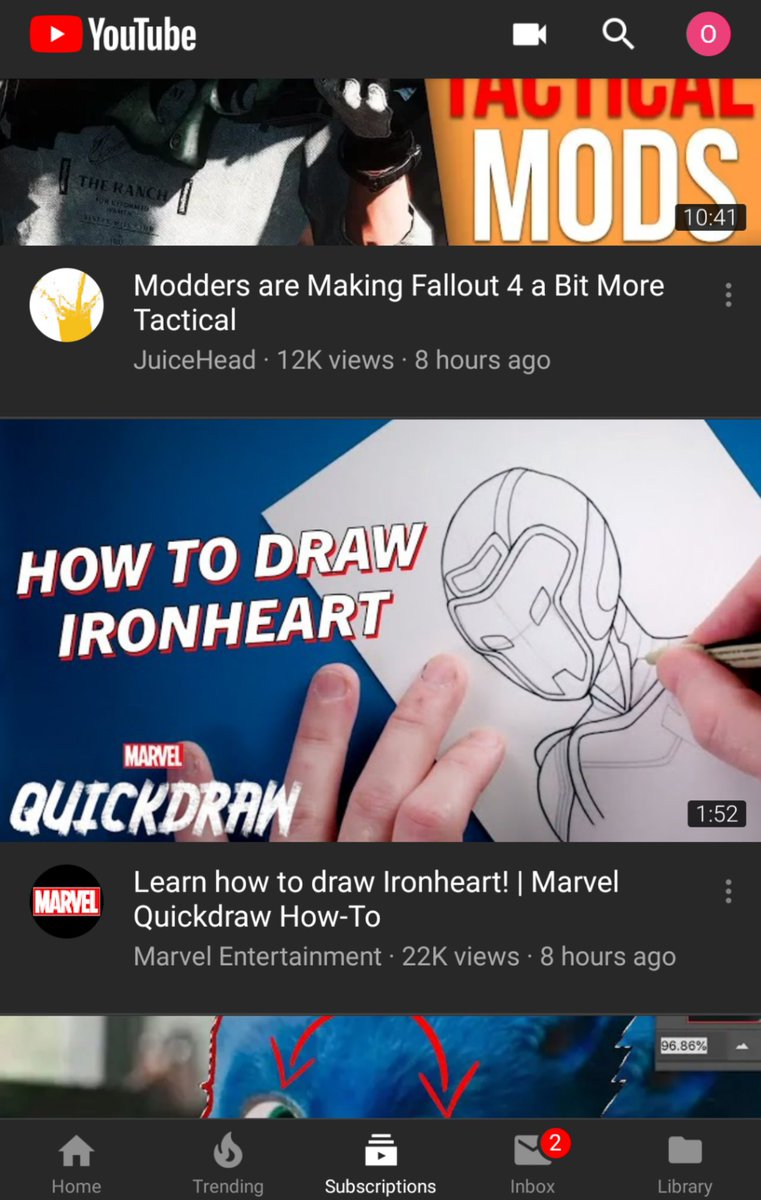Tap the 1:52 duration badge
Viewport: 761px width, 1200px height.
click(717, 814)
